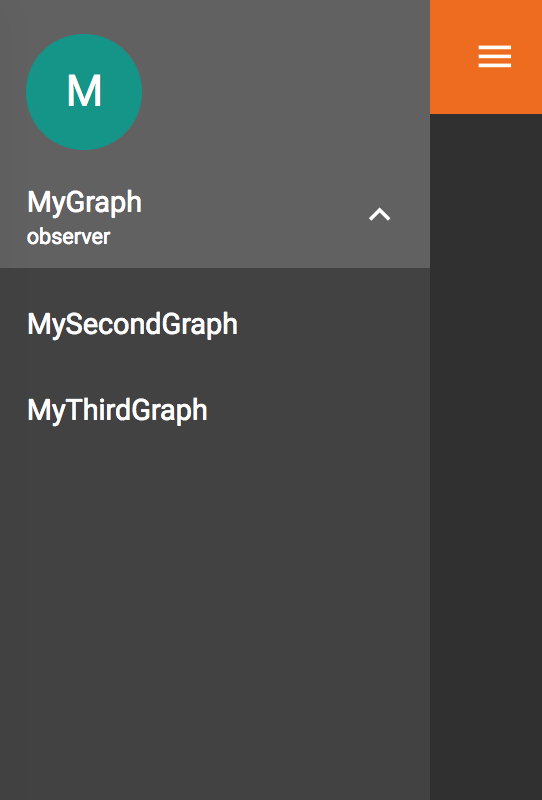Dismiss drawer by clicking dark overlay area
The image size is (542, 800).
486,457
